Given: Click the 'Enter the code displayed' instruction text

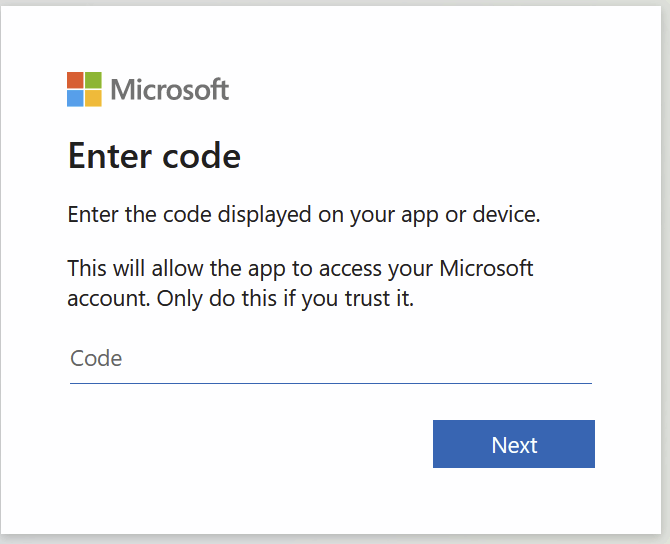Looking at the screenshot, I should pyautogui.click(x=304, y=215).
